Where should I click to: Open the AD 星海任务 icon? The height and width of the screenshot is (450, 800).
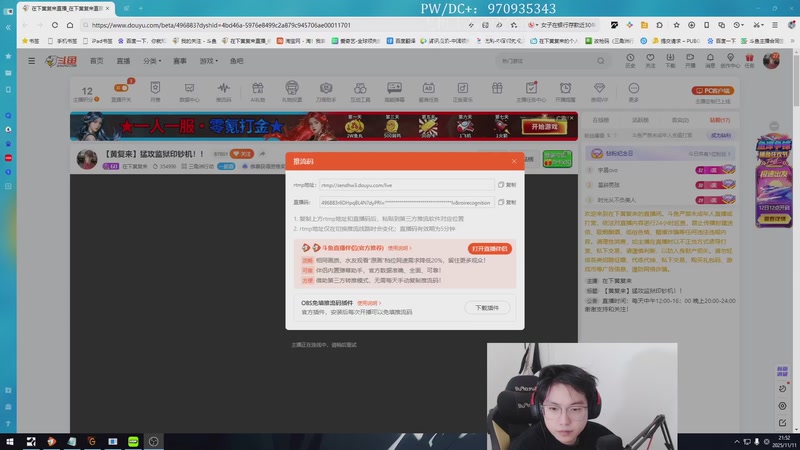[x=429, y=91]
